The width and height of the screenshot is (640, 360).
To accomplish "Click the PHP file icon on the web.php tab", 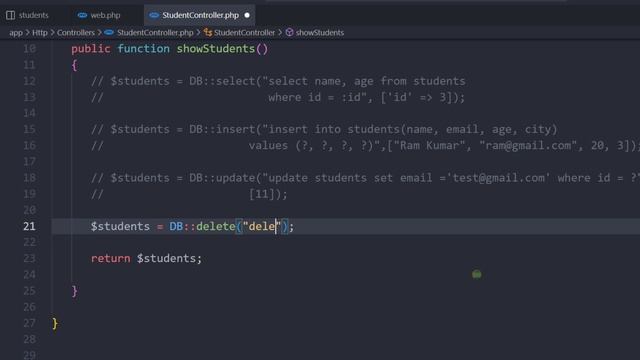I will tap(82, 15).
